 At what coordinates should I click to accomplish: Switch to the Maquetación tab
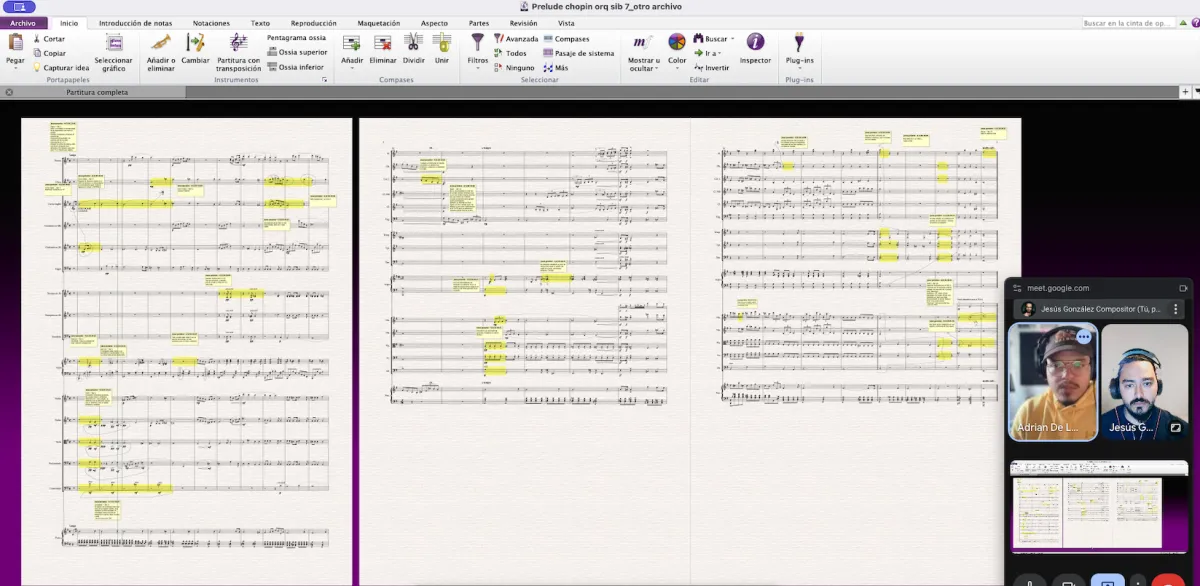coord(379,22)
